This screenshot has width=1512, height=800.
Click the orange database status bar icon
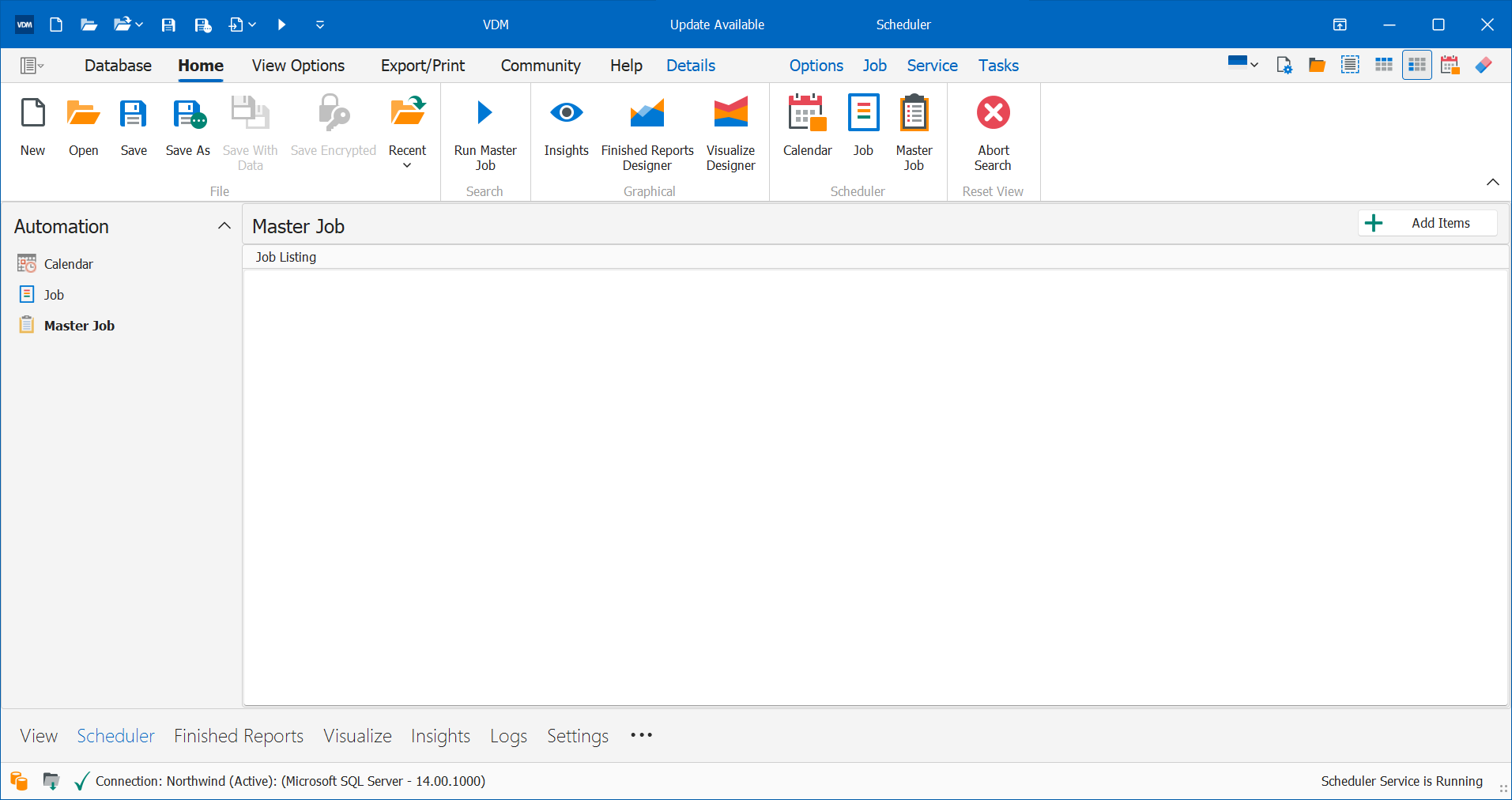(19, 781)
